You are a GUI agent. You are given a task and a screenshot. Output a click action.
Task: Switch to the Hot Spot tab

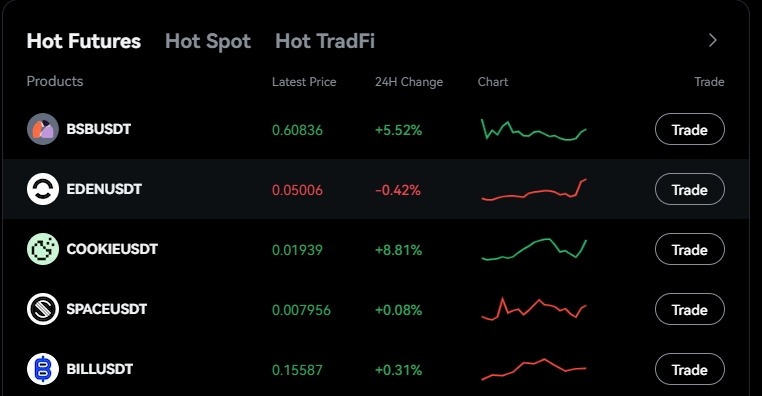click(208, 41)
